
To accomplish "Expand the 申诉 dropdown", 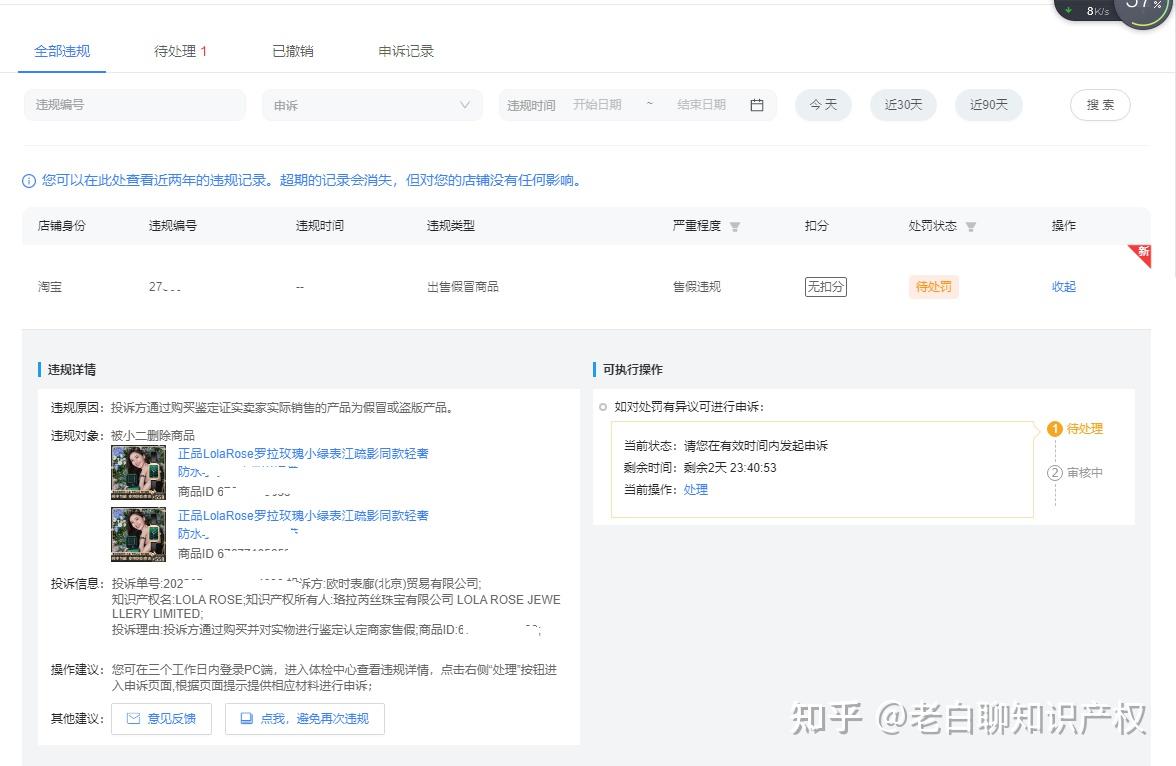I will [x=373, y=105].
